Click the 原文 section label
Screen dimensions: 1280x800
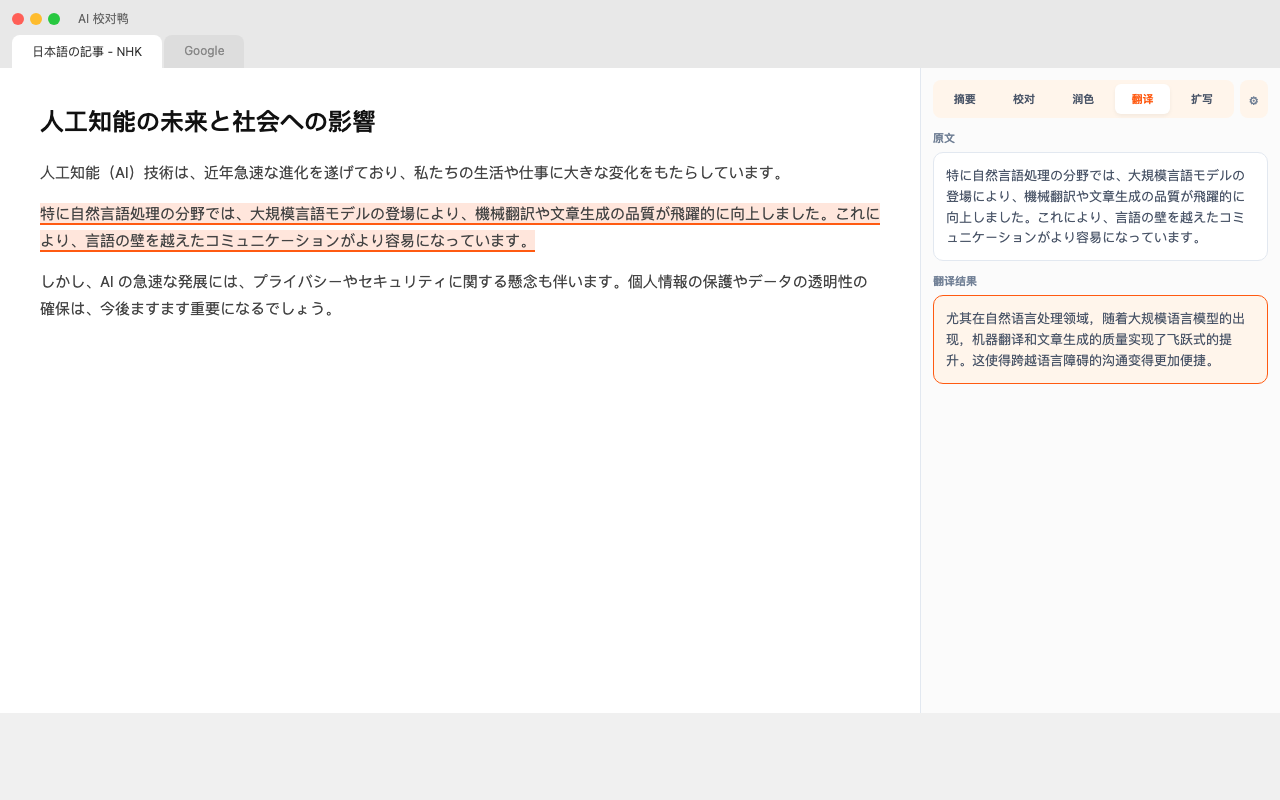944,138
